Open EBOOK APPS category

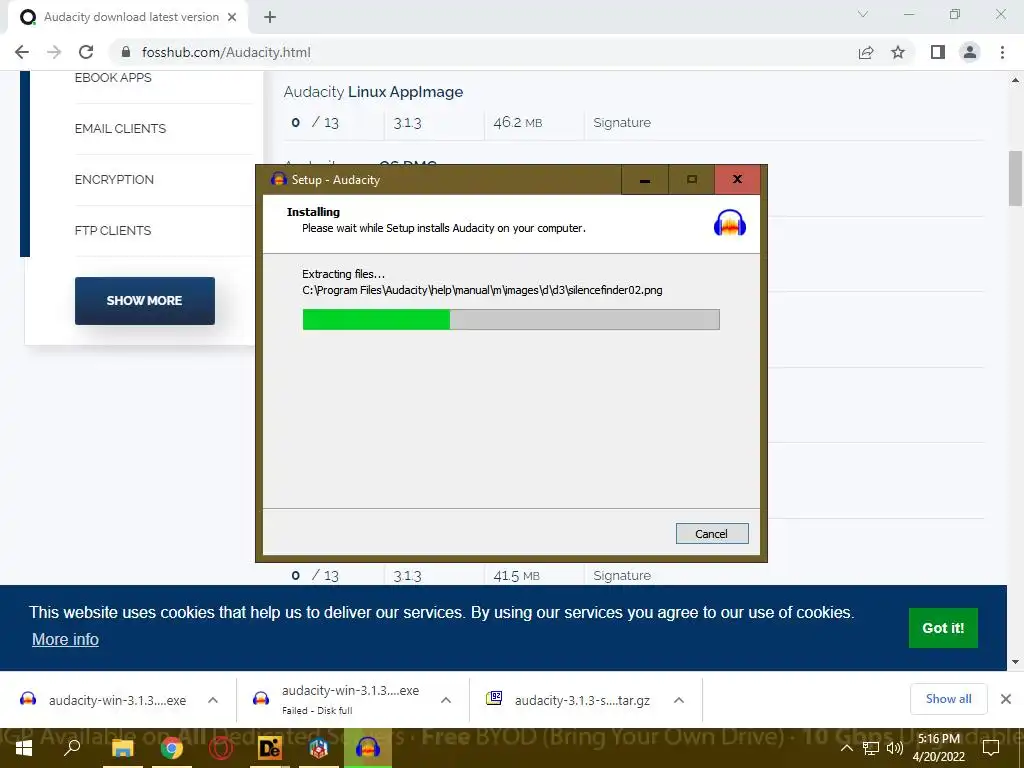click(x=113, y=78)
